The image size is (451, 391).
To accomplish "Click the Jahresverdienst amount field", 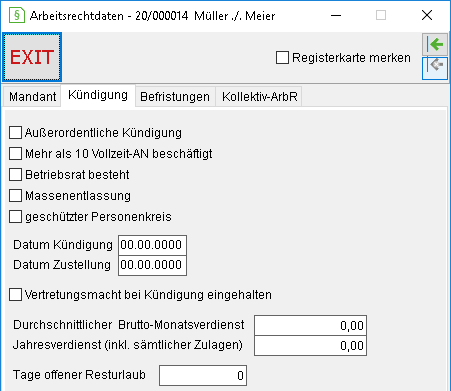I will point(310,345).
